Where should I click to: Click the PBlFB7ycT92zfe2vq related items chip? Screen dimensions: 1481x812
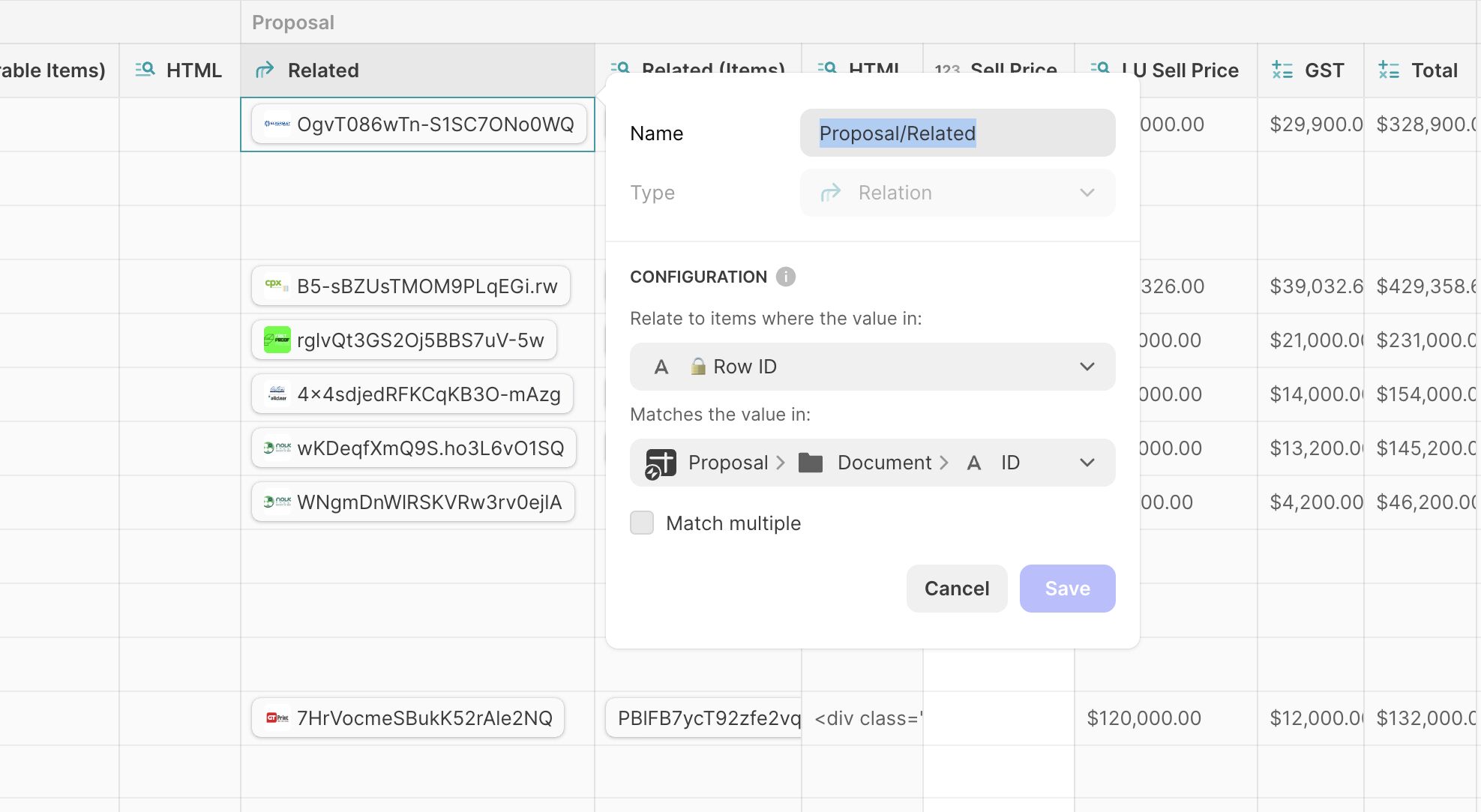click(703, 718)
